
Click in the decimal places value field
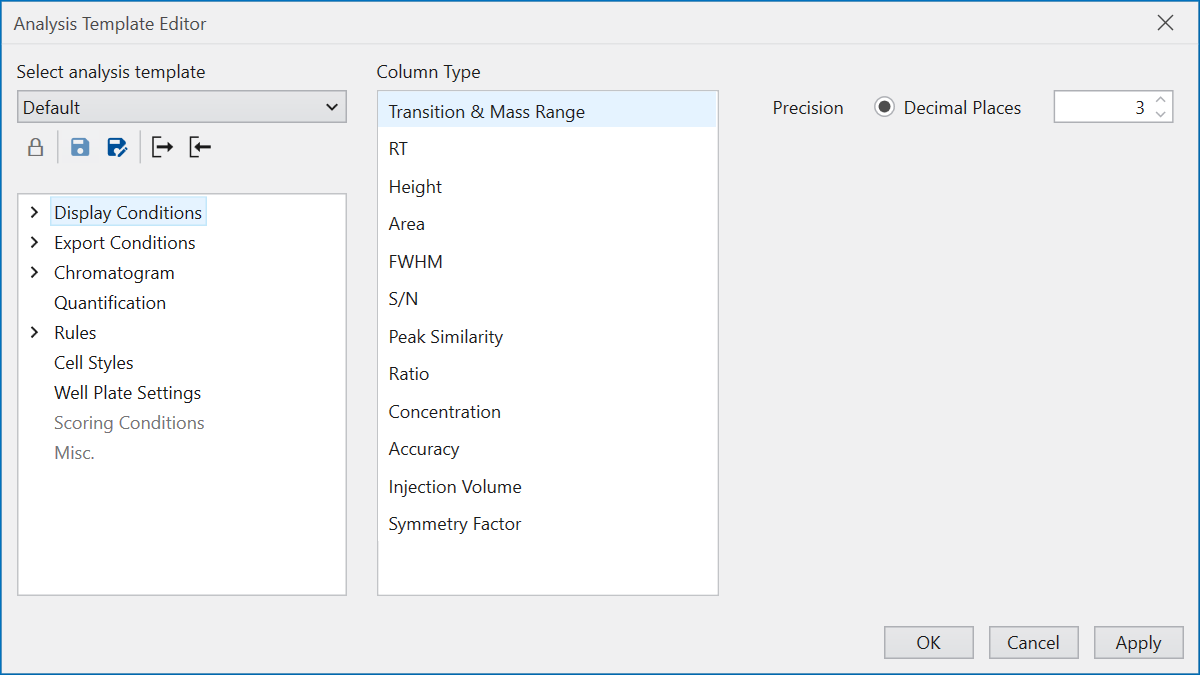(1100, 108)
